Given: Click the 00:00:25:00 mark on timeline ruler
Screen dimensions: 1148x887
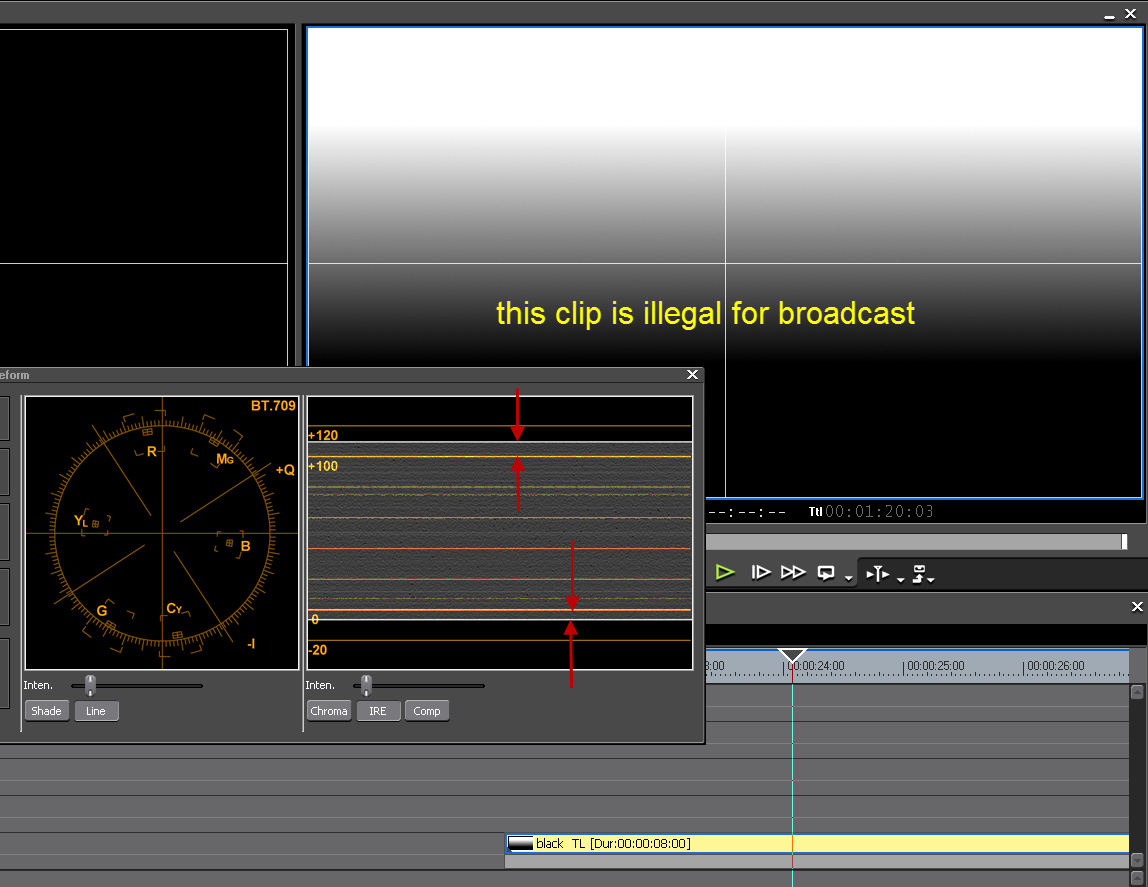Looking at the screenshot, I should click(x=904, y=666).
